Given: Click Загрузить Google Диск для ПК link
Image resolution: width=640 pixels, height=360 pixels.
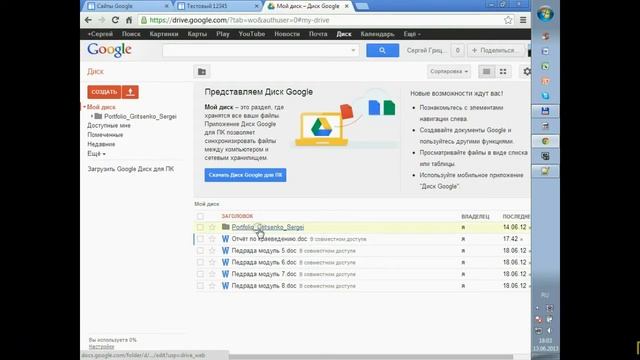Looking at the screenshot, I should point(131,169).
